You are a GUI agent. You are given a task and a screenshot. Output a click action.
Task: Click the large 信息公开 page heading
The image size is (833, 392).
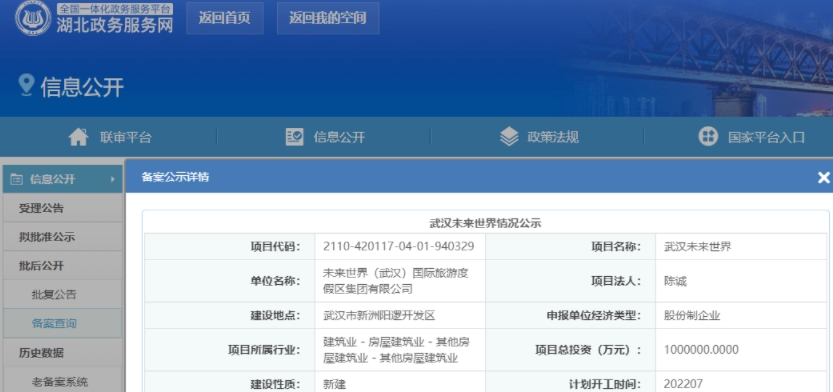[x=82, y=87]
